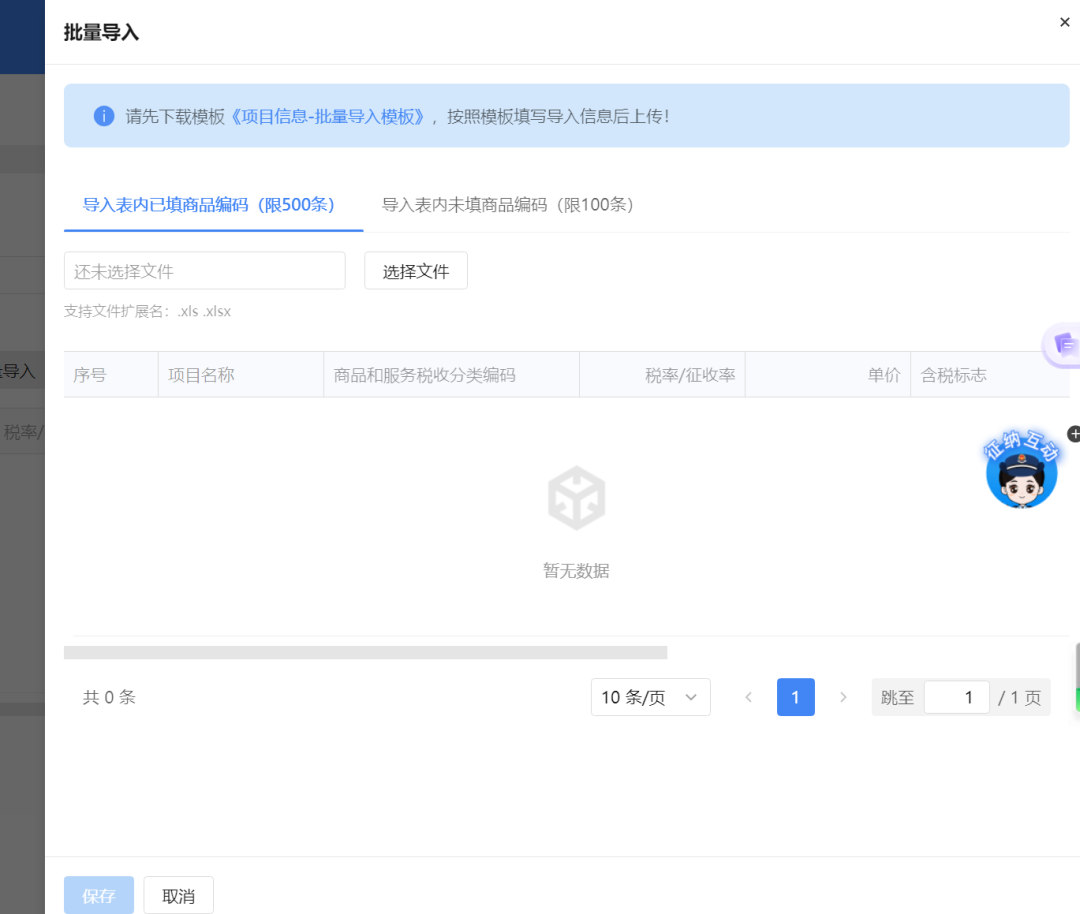The image size is (1080, 914).
Task: Click the horizontal scrollbar below the table
Action: pyautogui.click(x=365, y=653)
